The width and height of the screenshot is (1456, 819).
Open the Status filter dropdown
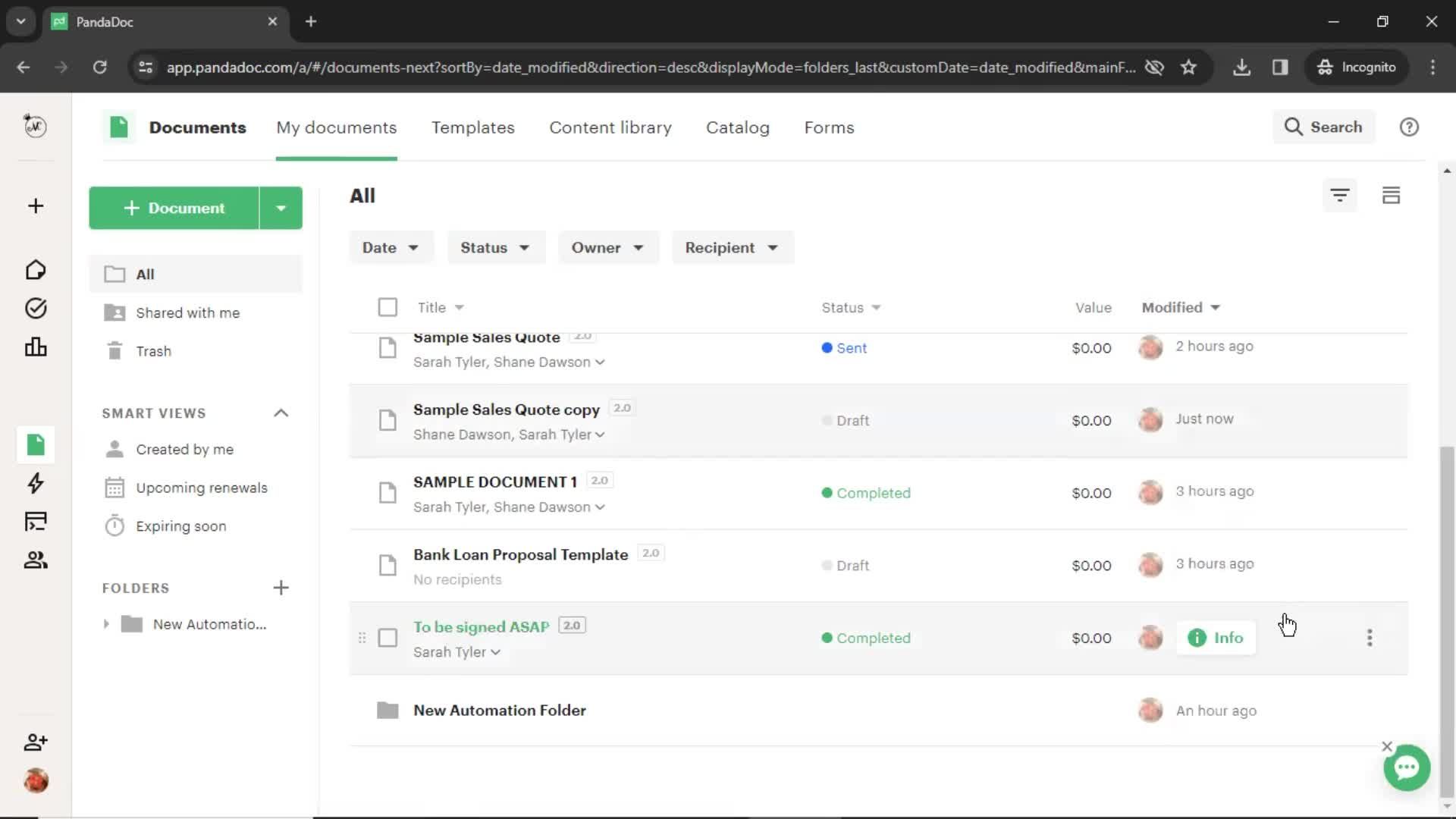coord(495,247)
